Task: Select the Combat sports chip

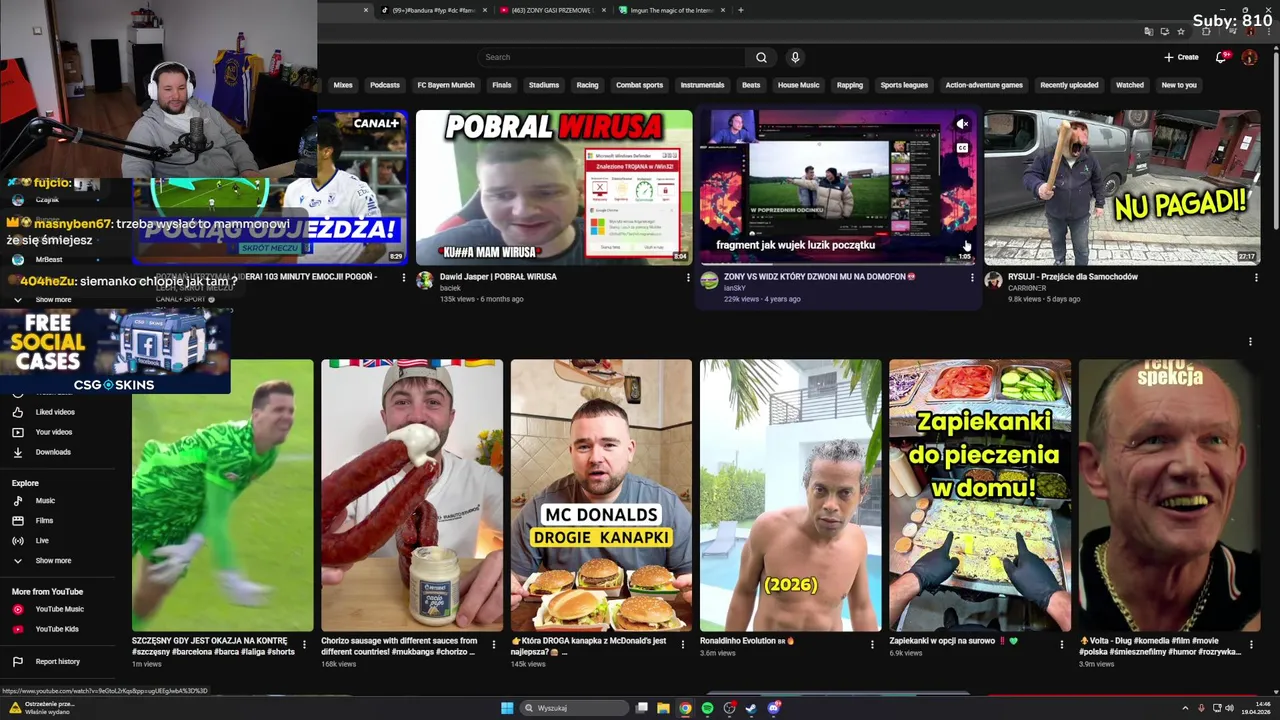Action: 640,85
